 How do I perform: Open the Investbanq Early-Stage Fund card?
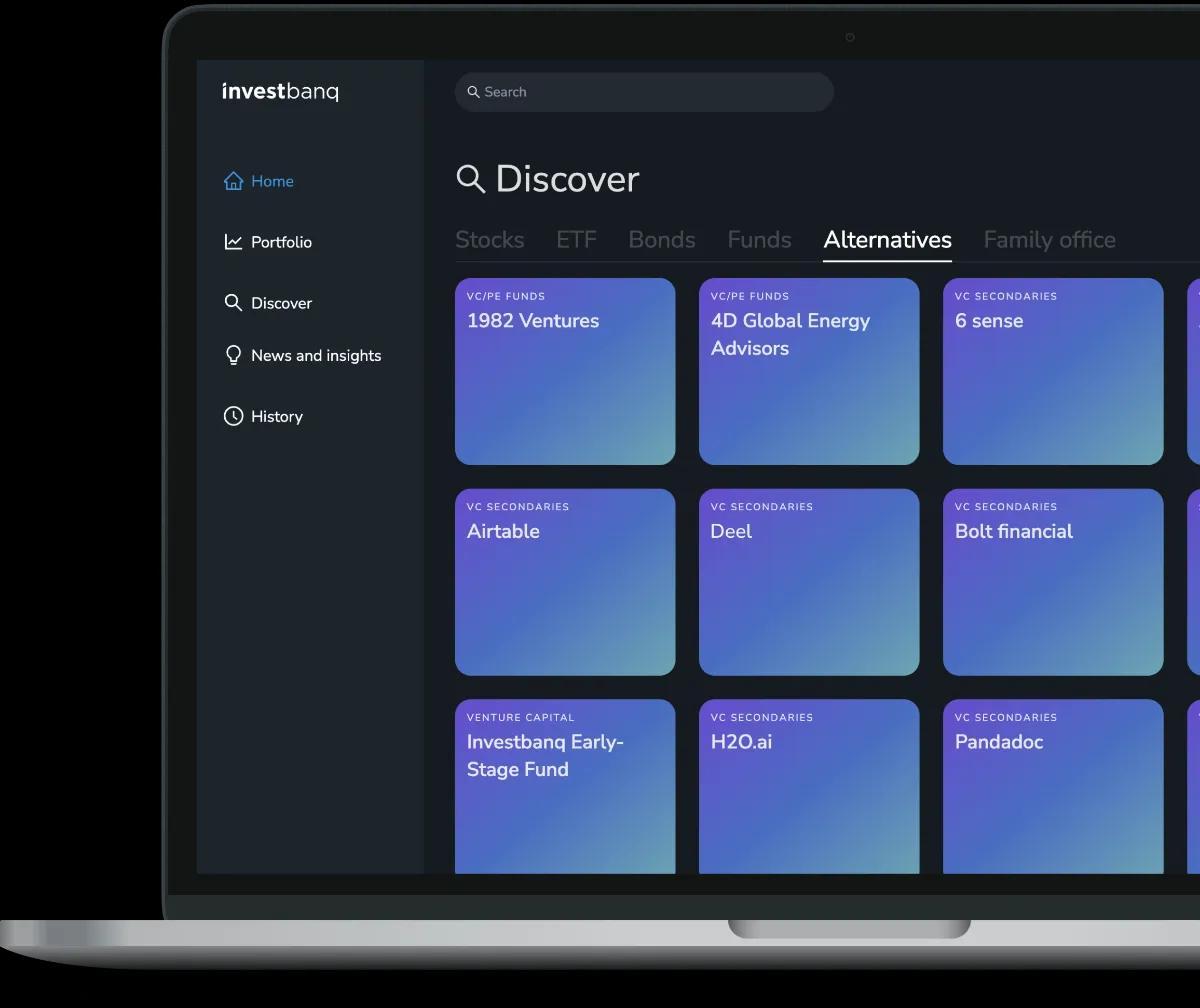click(x=565, y=787)
